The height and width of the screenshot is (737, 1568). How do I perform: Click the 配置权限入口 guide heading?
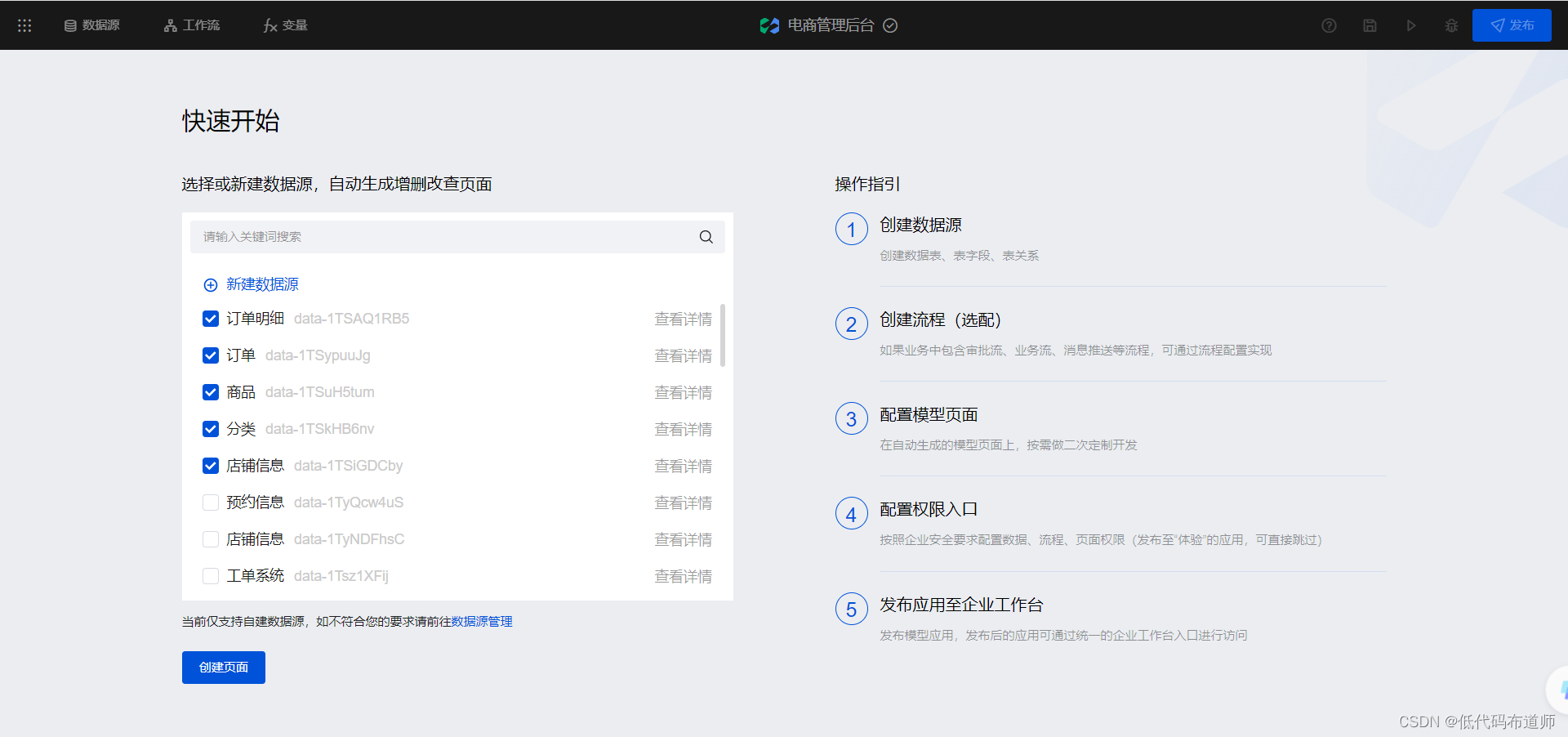click(x=929, y=509)
